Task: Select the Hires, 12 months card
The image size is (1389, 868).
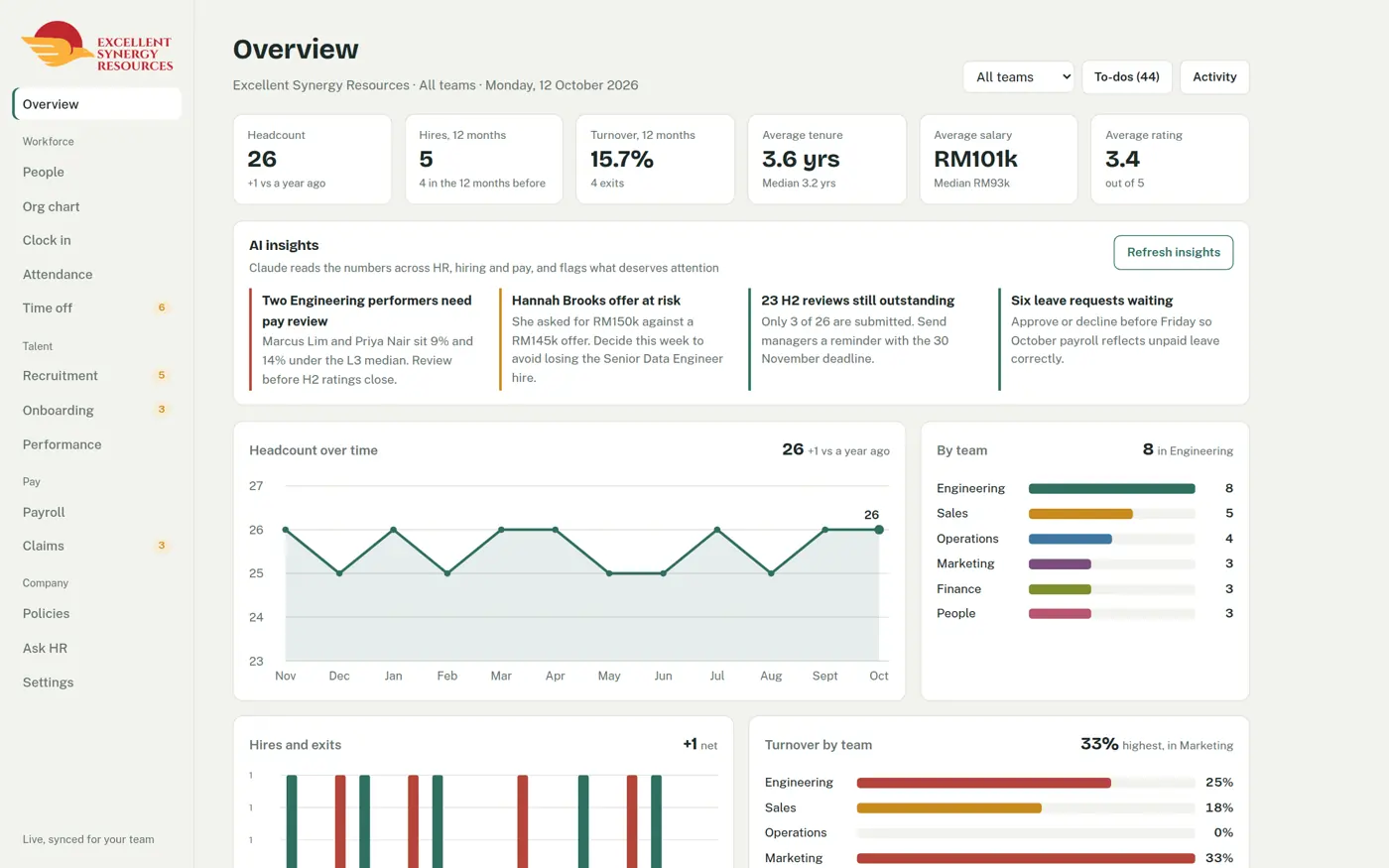Action: (x=484, y=160)
